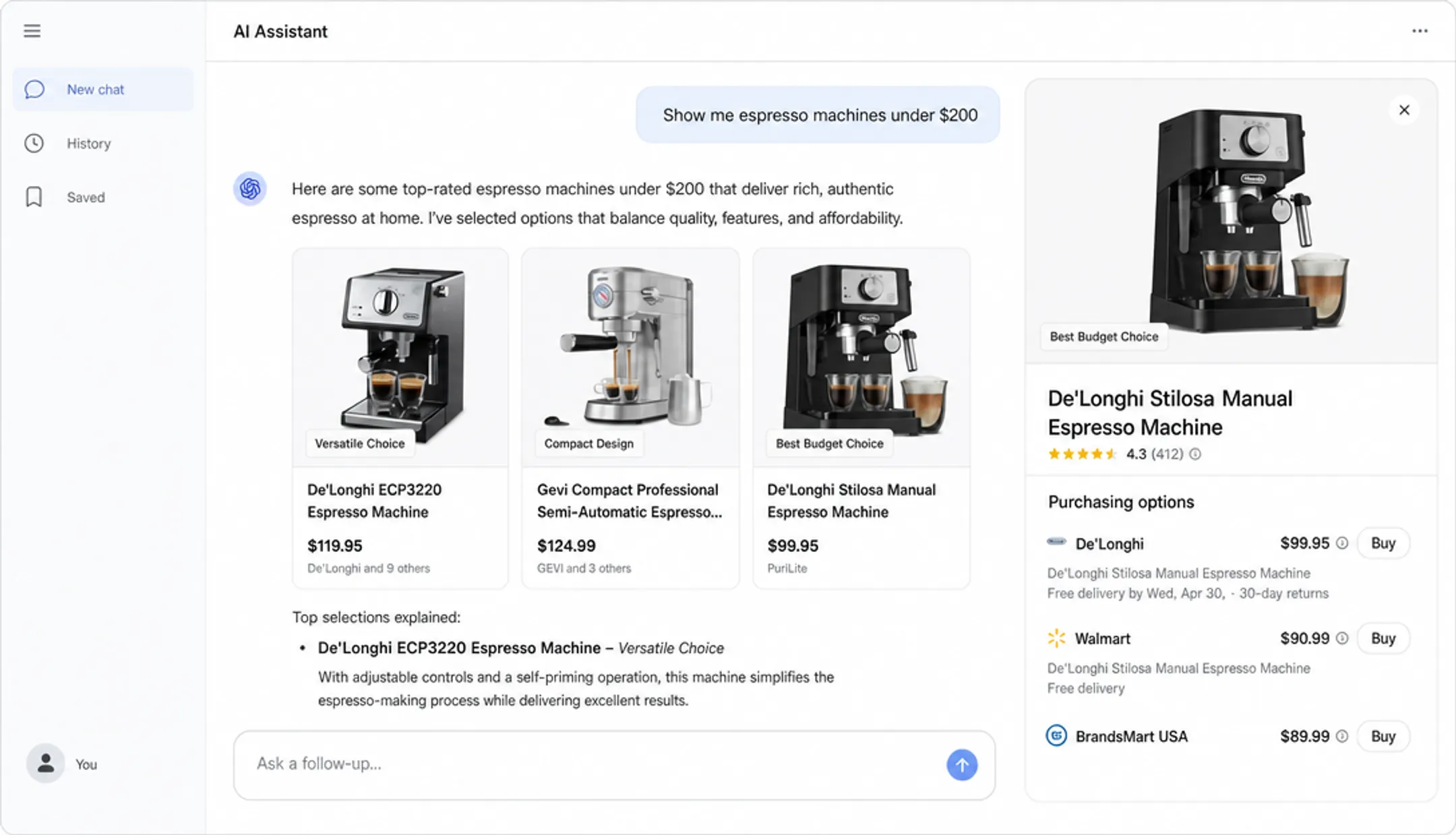Click the New chat speech bubble icon

(34, 90)
